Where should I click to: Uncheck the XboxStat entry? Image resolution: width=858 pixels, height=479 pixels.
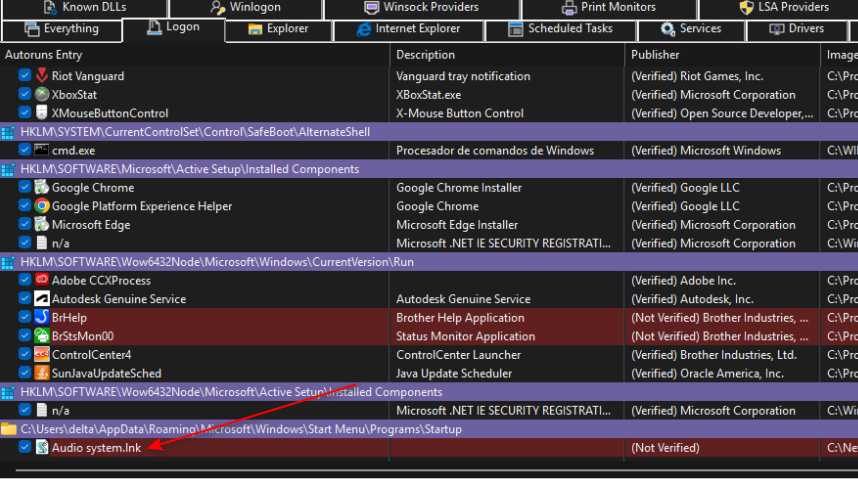pyautogui.click(x=24, y=94)
